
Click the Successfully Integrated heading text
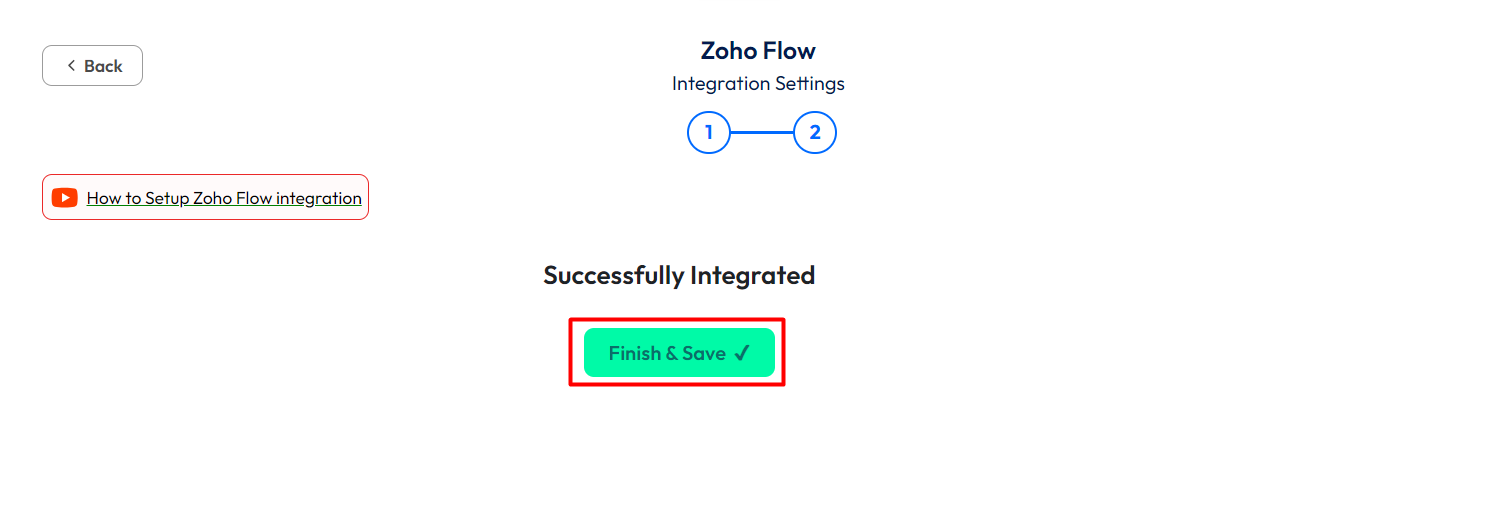click(679, 276)
